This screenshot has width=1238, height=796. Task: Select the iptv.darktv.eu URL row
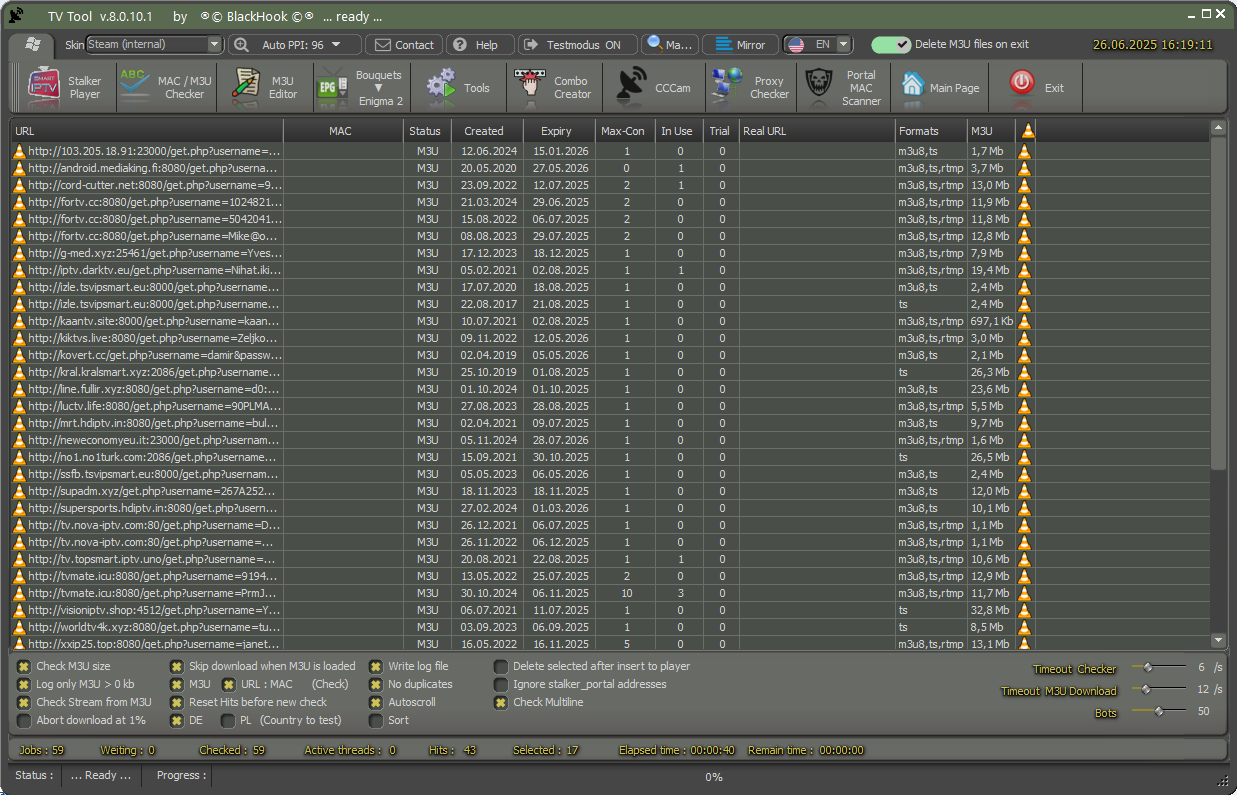(x=147, y=270)
